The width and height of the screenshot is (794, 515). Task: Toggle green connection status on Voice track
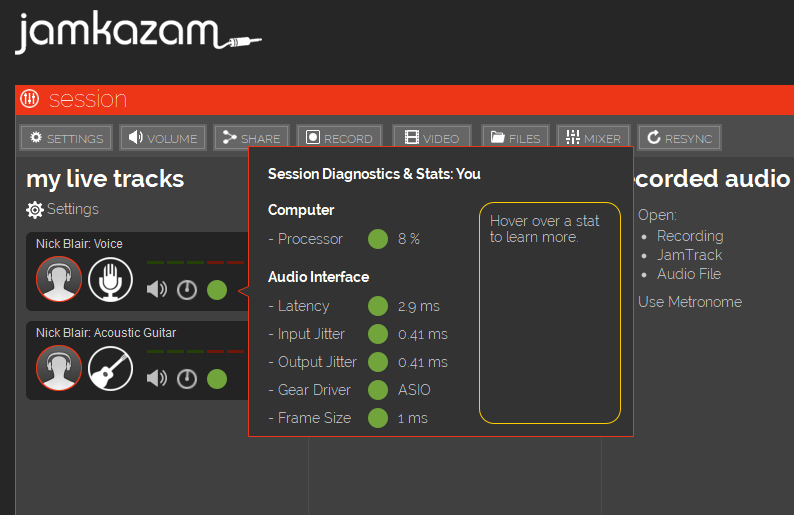pos(217,290)
